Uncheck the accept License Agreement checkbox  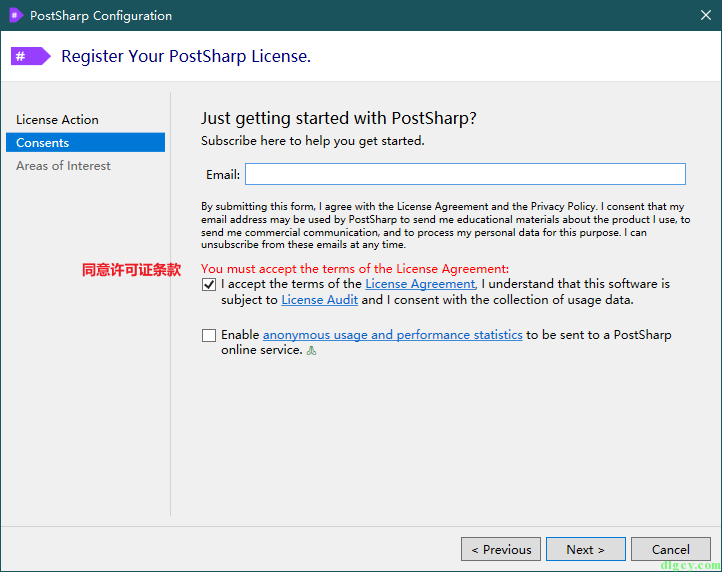click(209, 284)
